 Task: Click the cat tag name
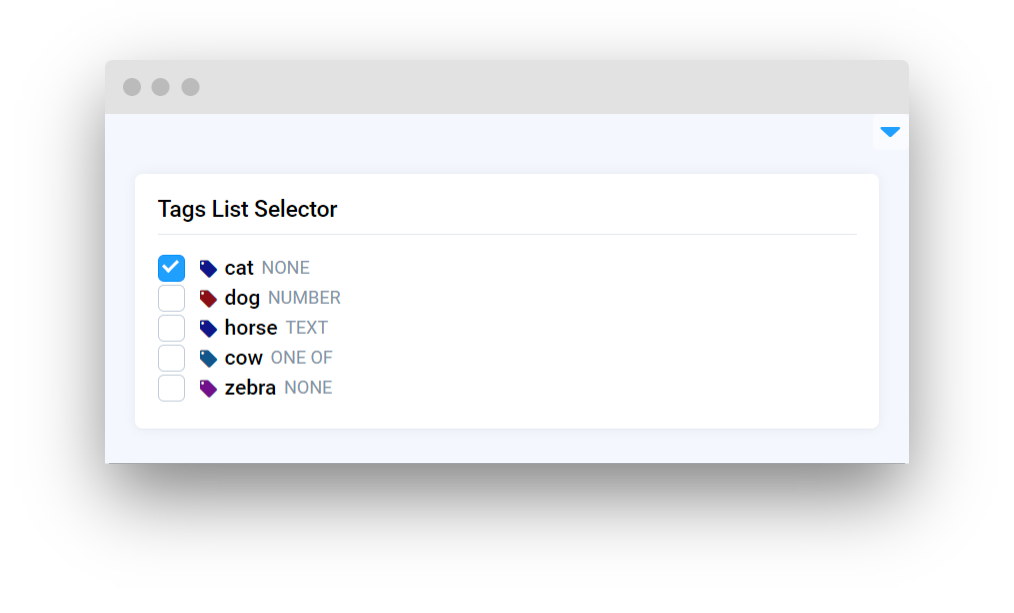239,268
